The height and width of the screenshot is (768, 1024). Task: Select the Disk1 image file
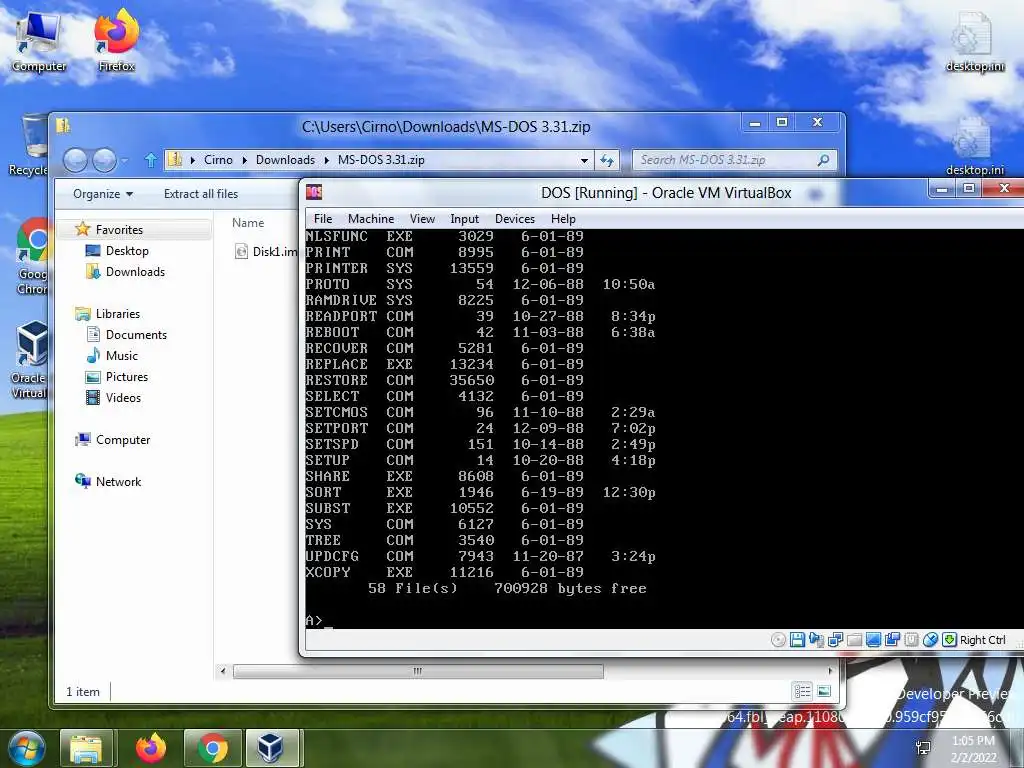[x=266, y=251]
